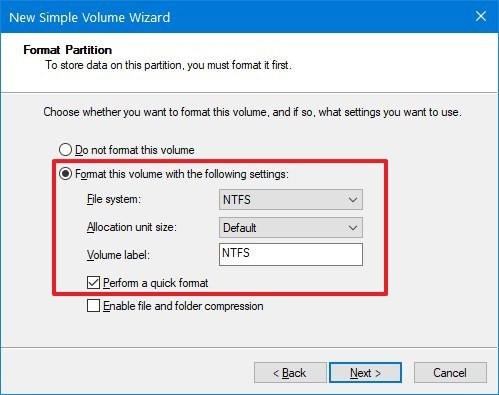Click the chevron arrow on File system dropdown
The image size is (499, 395).
[353, 200]
